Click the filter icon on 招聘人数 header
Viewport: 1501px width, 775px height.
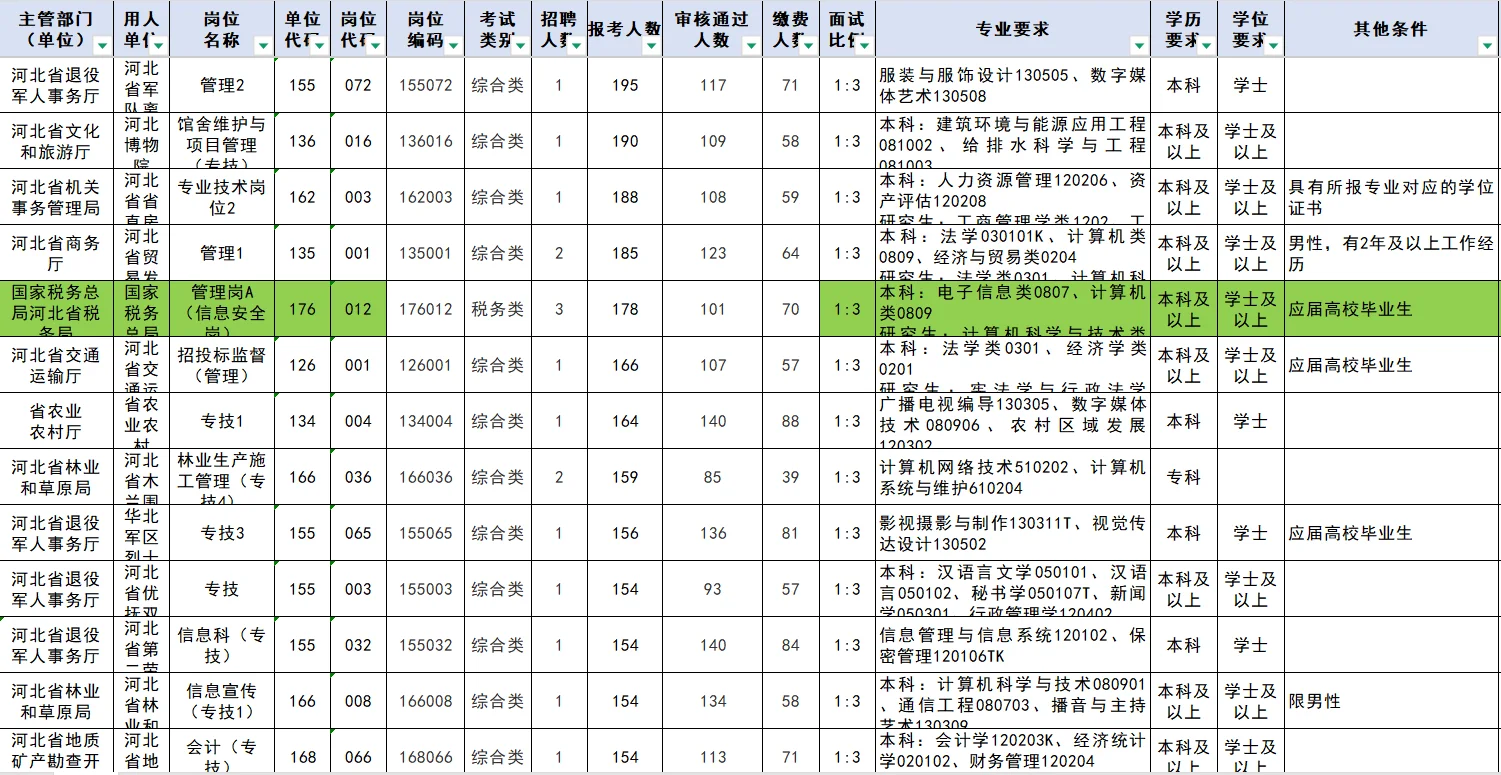[x=574, y=45]
